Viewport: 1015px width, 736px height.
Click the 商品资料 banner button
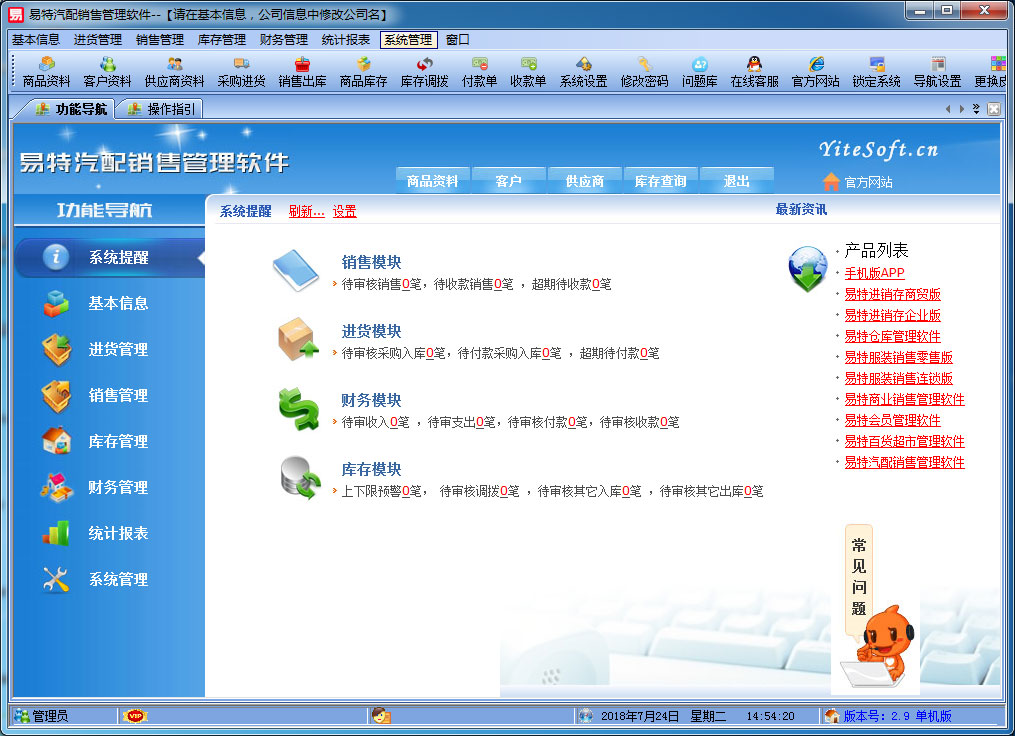(432, 181)
